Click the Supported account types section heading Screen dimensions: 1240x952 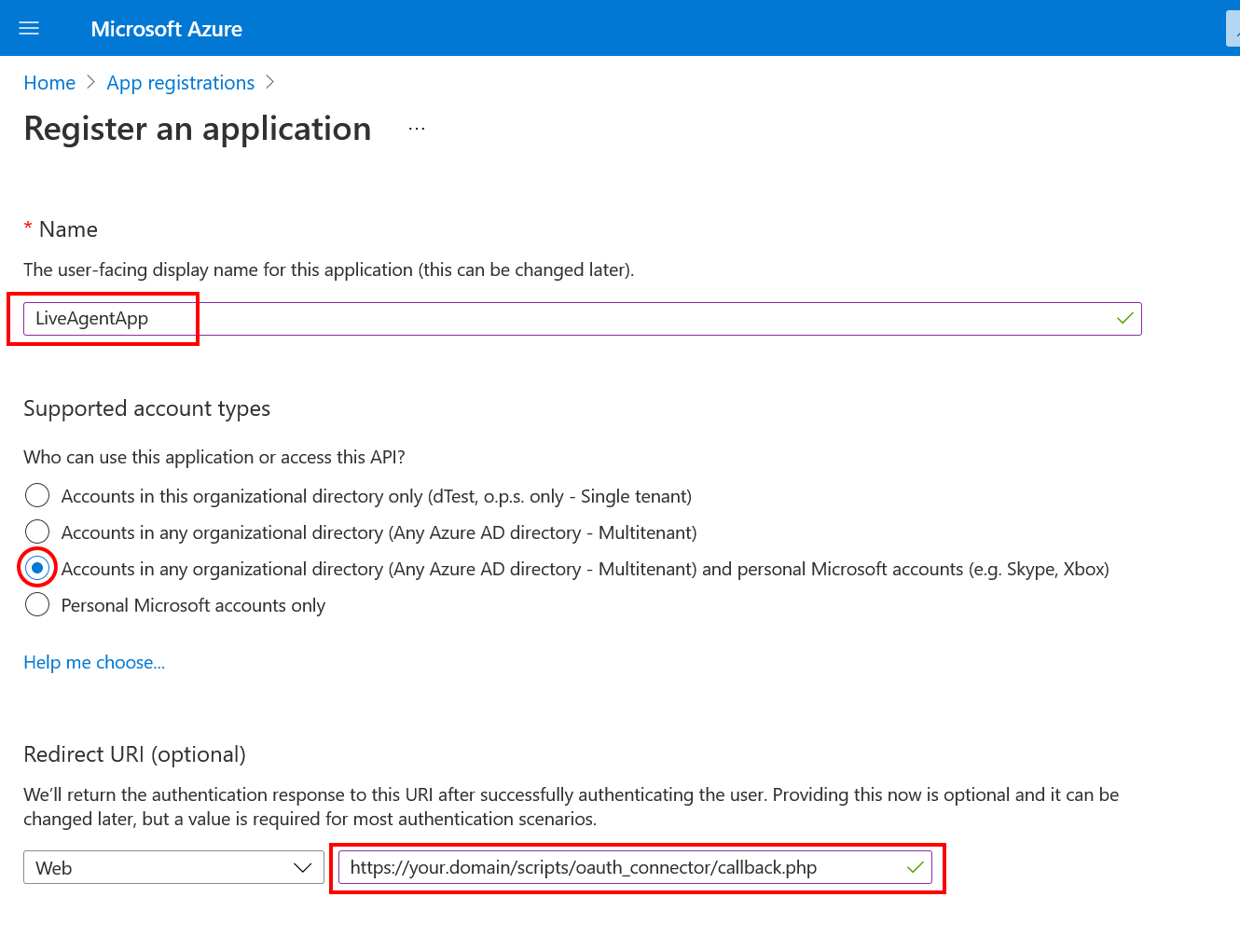pyautogui.click(x=146, y=408)
